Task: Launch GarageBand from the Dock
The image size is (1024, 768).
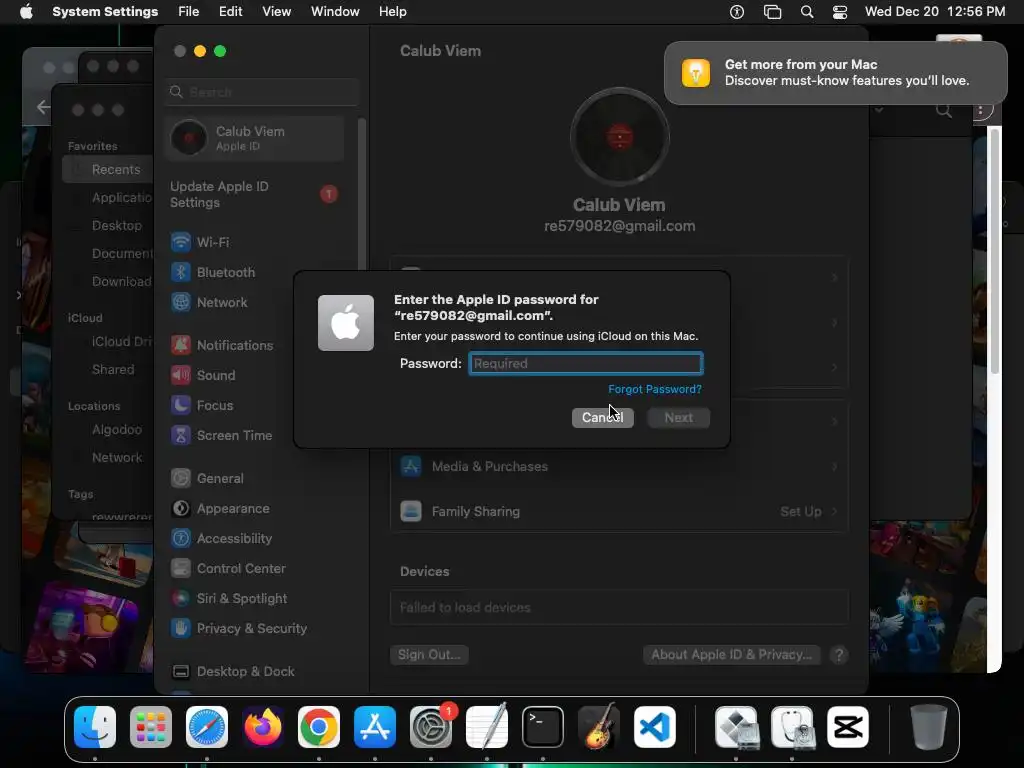Action: click(599, 727)
